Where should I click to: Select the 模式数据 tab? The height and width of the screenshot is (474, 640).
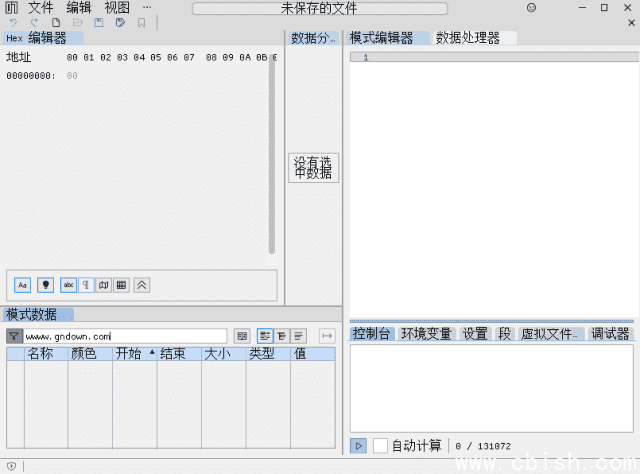click(38, 314)
